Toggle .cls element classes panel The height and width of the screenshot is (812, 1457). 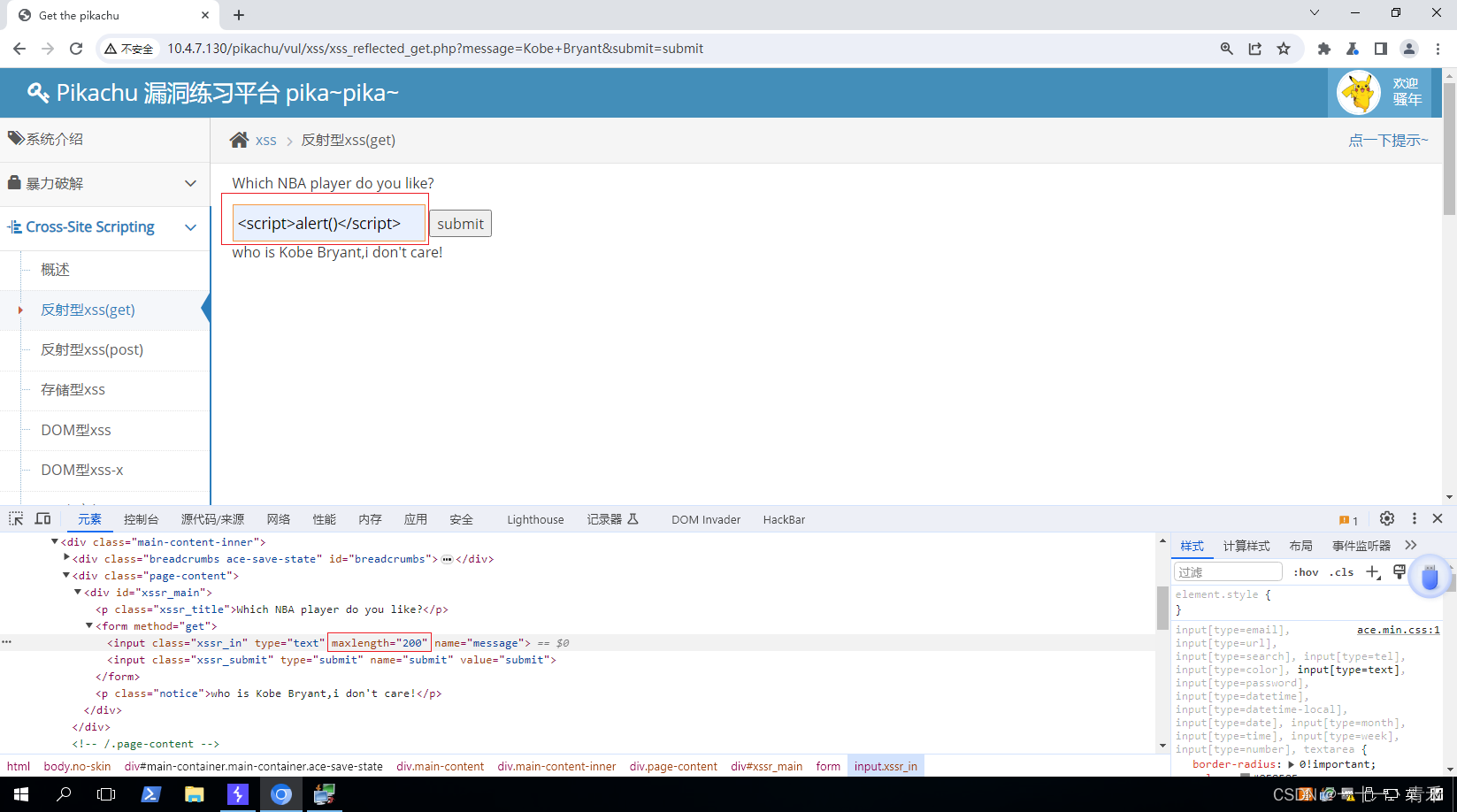click(1342, 572)
